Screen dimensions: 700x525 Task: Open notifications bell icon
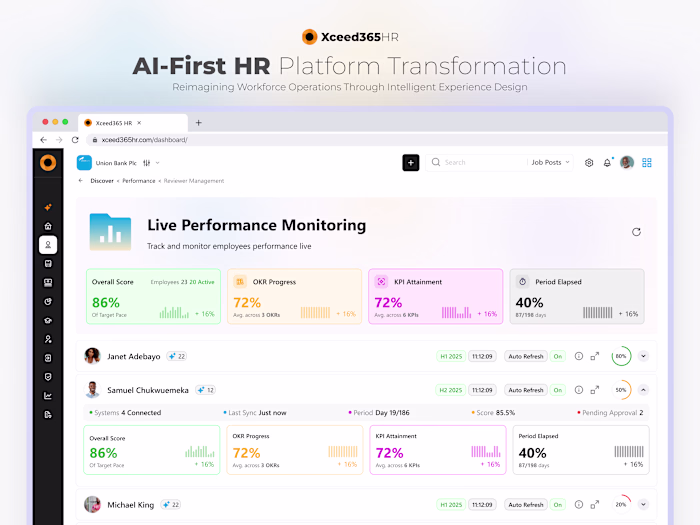(x=607, y=163)
